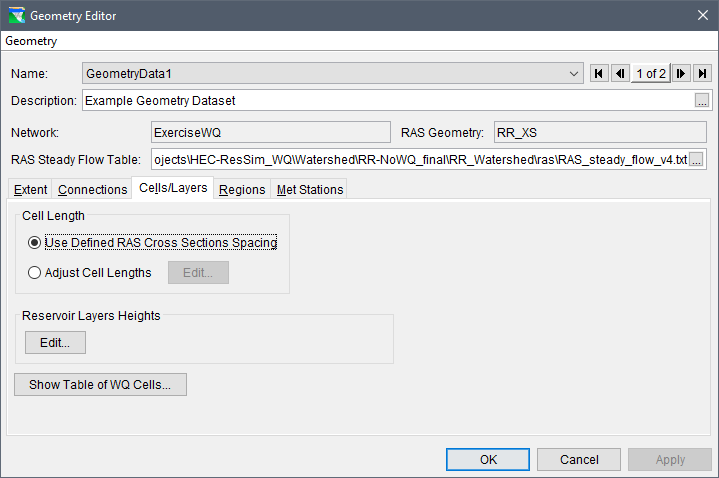Open the Name dropdown GeometryData1
719x478 pixels.
333,73
